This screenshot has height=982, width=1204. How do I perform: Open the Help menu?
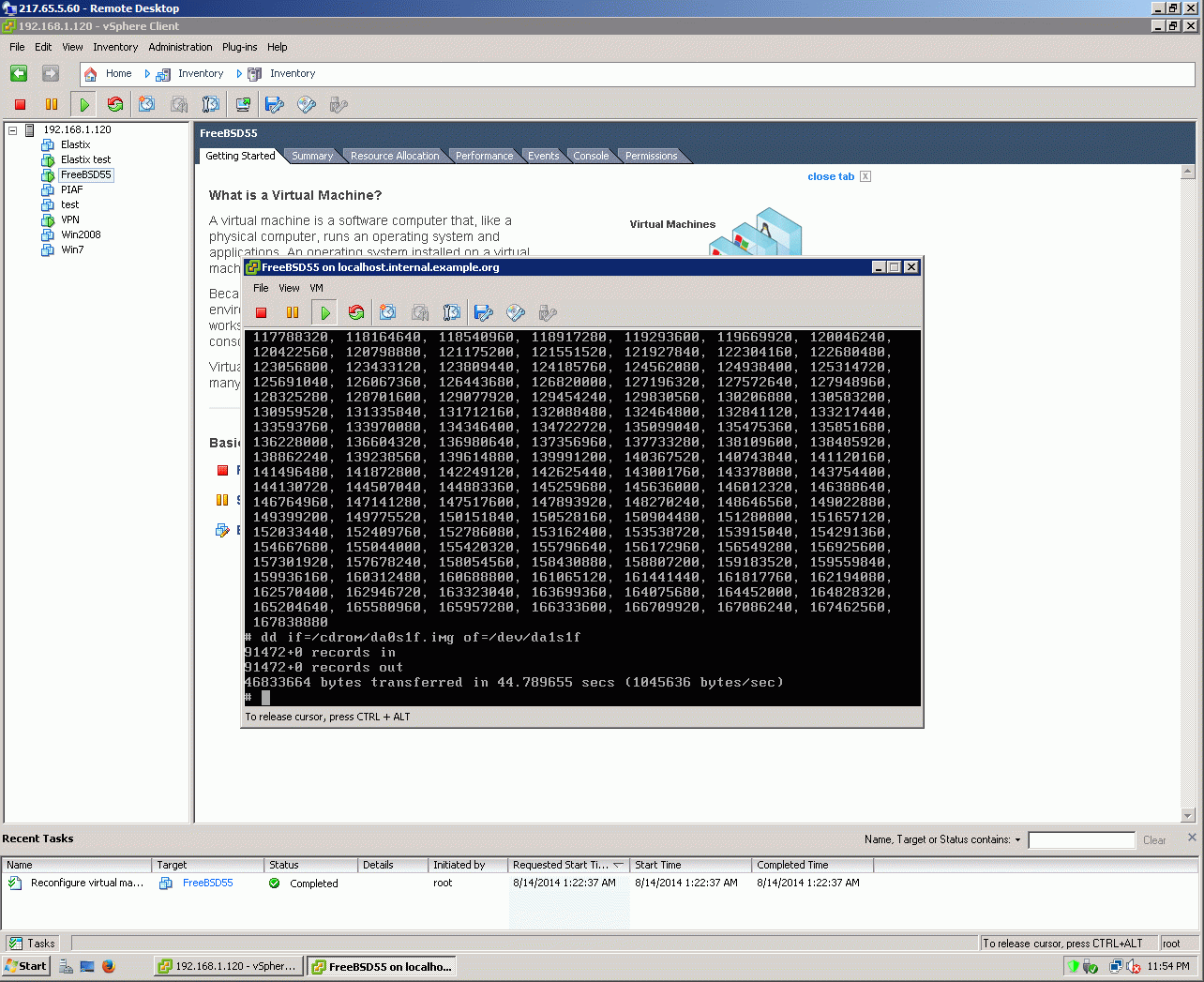(277, 47)
